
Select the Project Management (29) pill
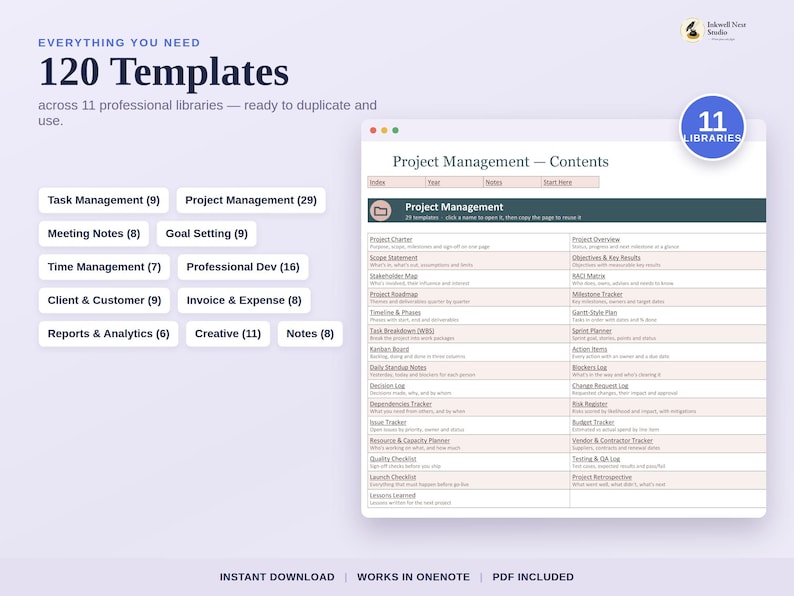(x=251, y=200)
